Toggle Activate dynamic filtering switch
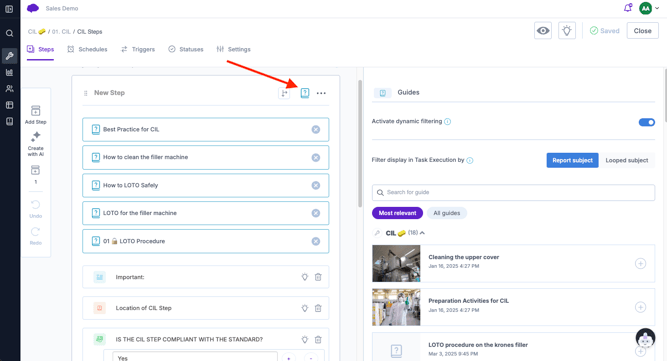This screenshot has width=667, height=361. [x=647, y=122]
